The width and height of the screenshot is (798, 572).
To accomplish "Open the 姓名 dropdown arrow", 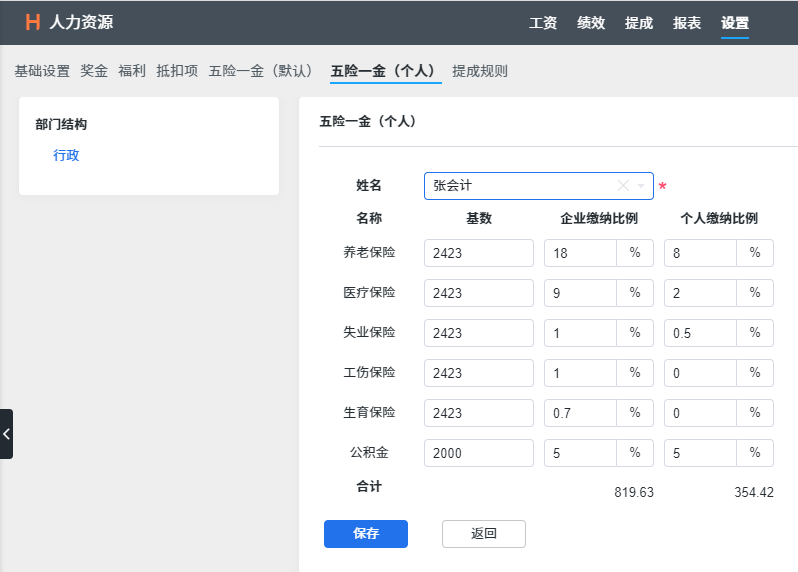I will [641, 186].
